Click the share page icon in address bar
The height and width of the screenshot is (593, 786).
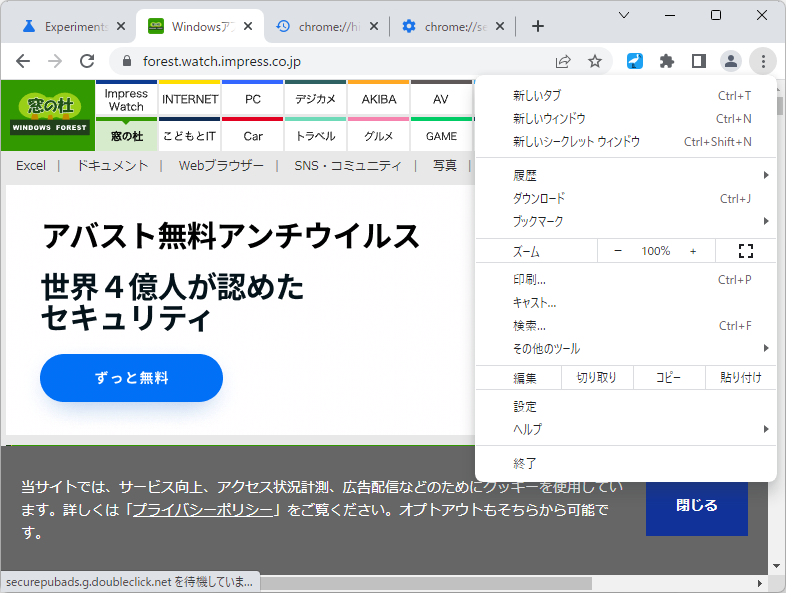(563, 61)
